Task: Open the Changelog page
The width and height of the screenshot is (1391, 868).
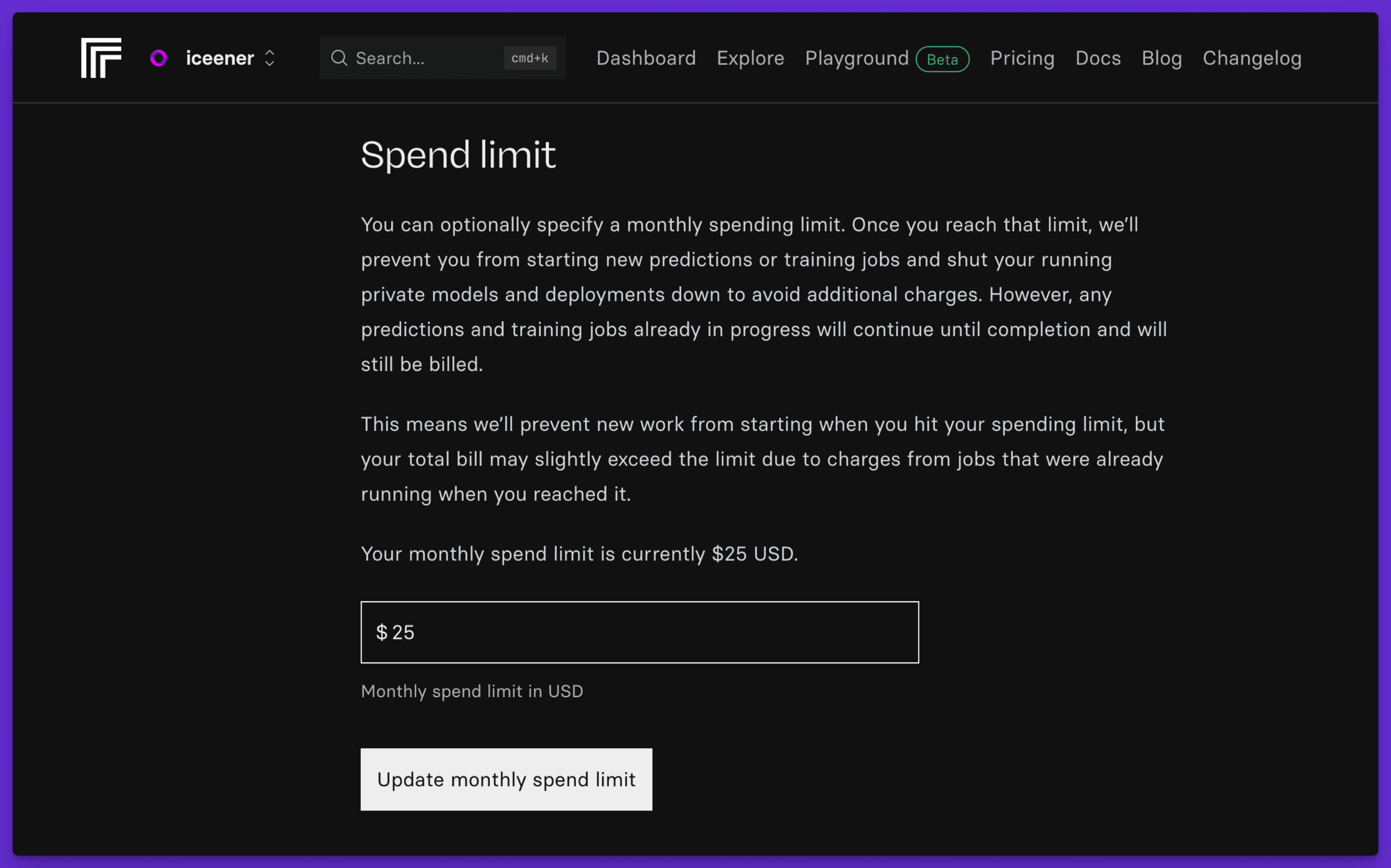Action: point(1251,58)
